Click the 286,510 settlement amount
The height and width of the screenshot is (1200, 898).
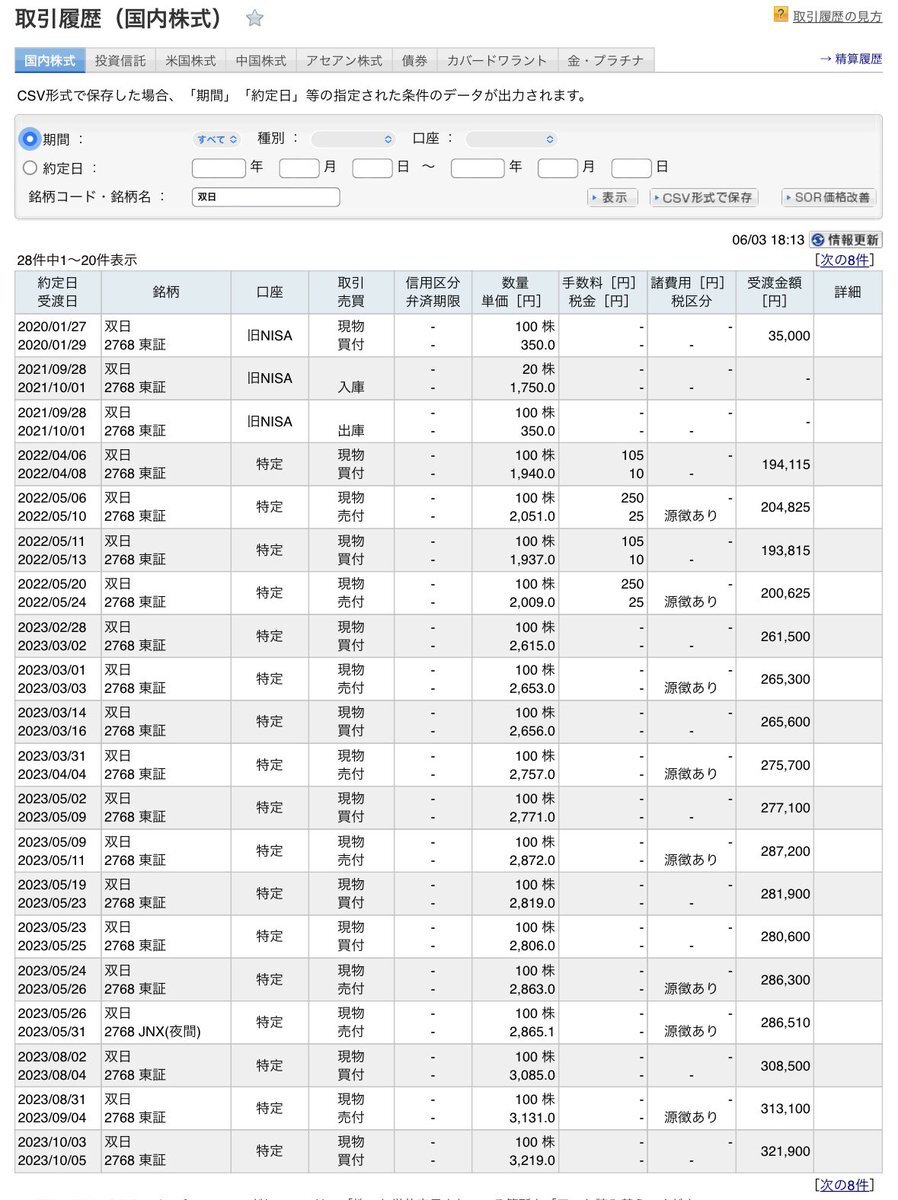click(x=785, y=1023)
